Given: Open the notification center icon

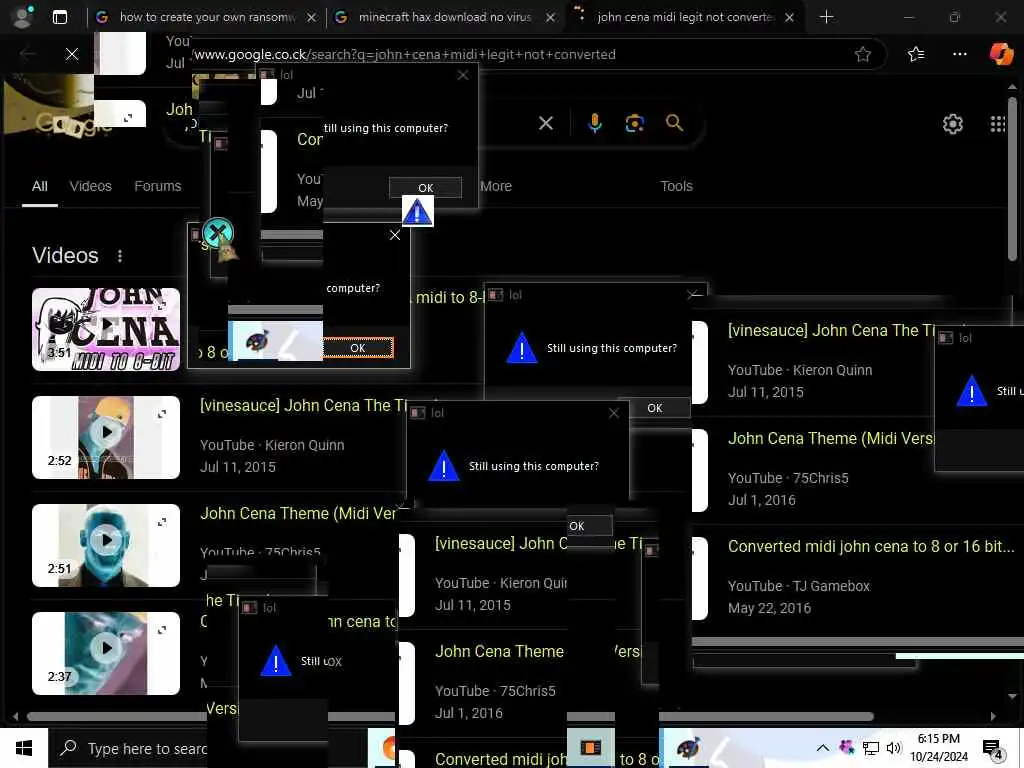Looking at the screenshot, I should (993, 748).
